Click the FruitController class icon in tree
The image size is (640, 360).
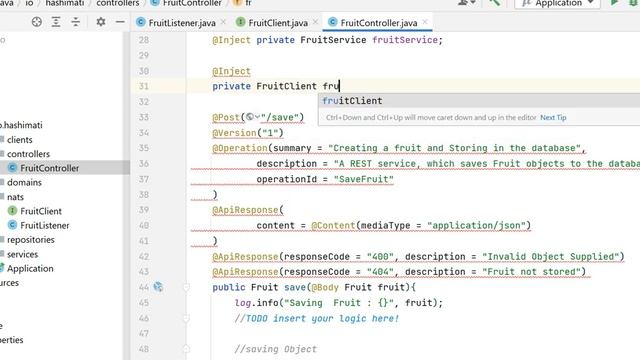coord(12,168)
